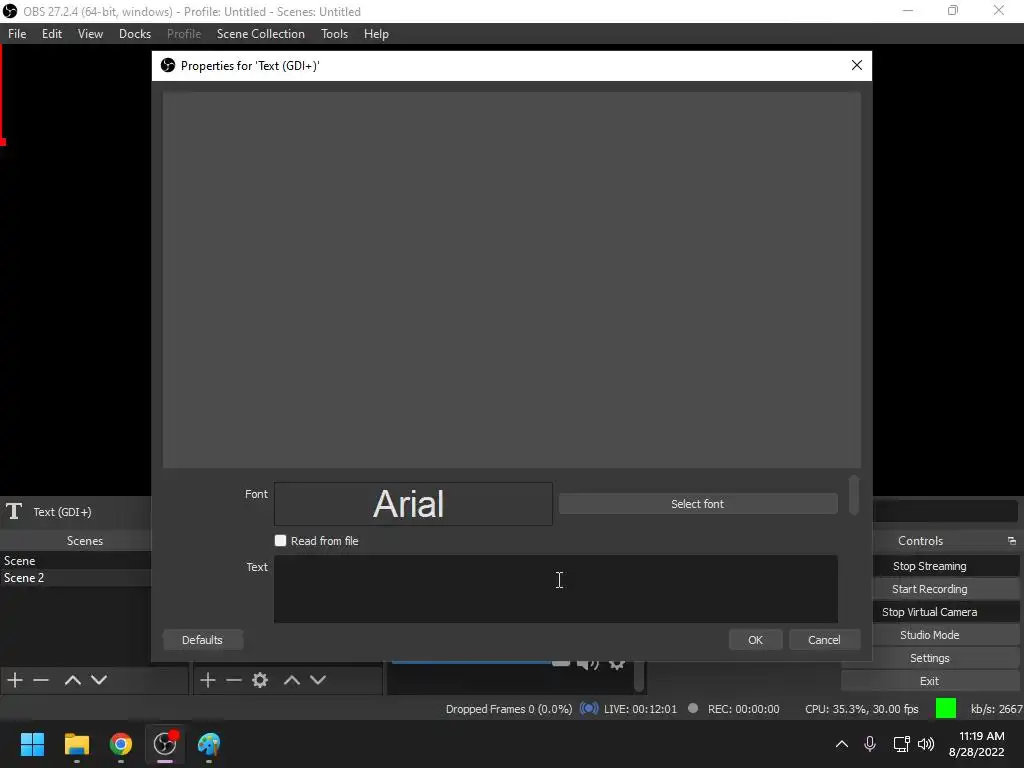
Task: Click the Defaults button in Properties
Action: coord(202,640)
